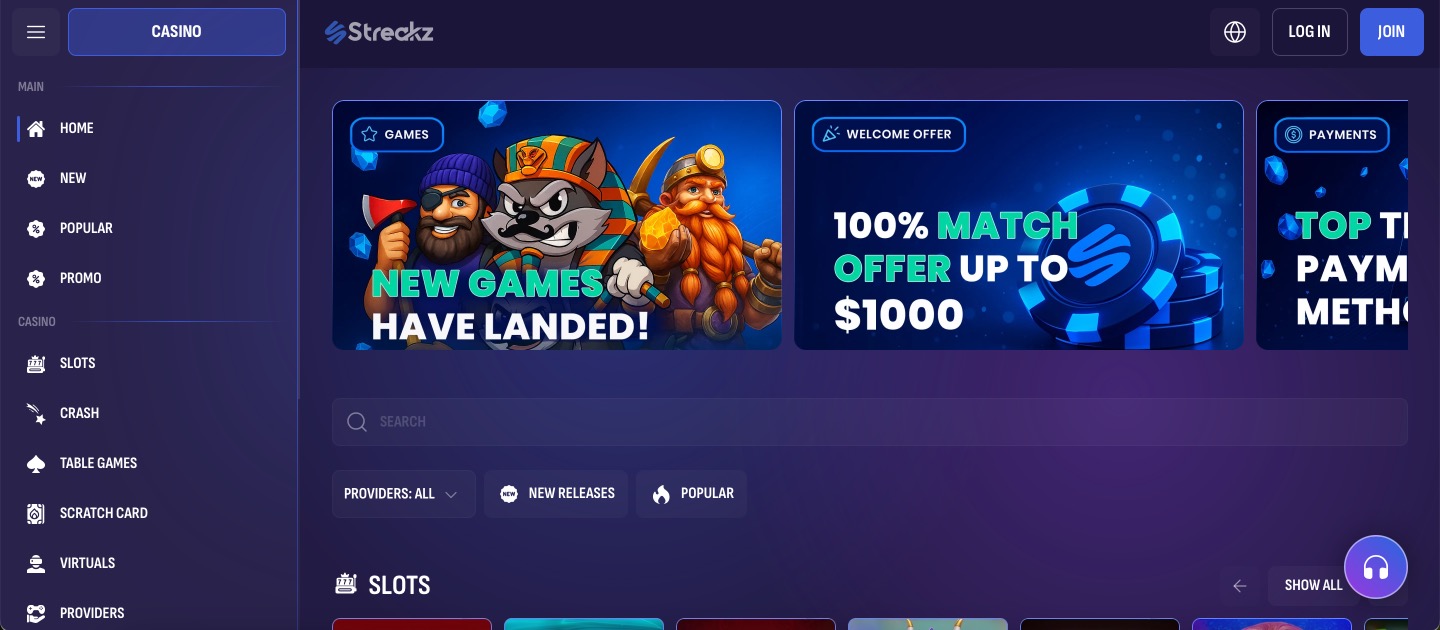The width and height of the screenshot is (1440, 630).
Task: Toggle the hamburger sidebar menu
Action: [36, 32]
